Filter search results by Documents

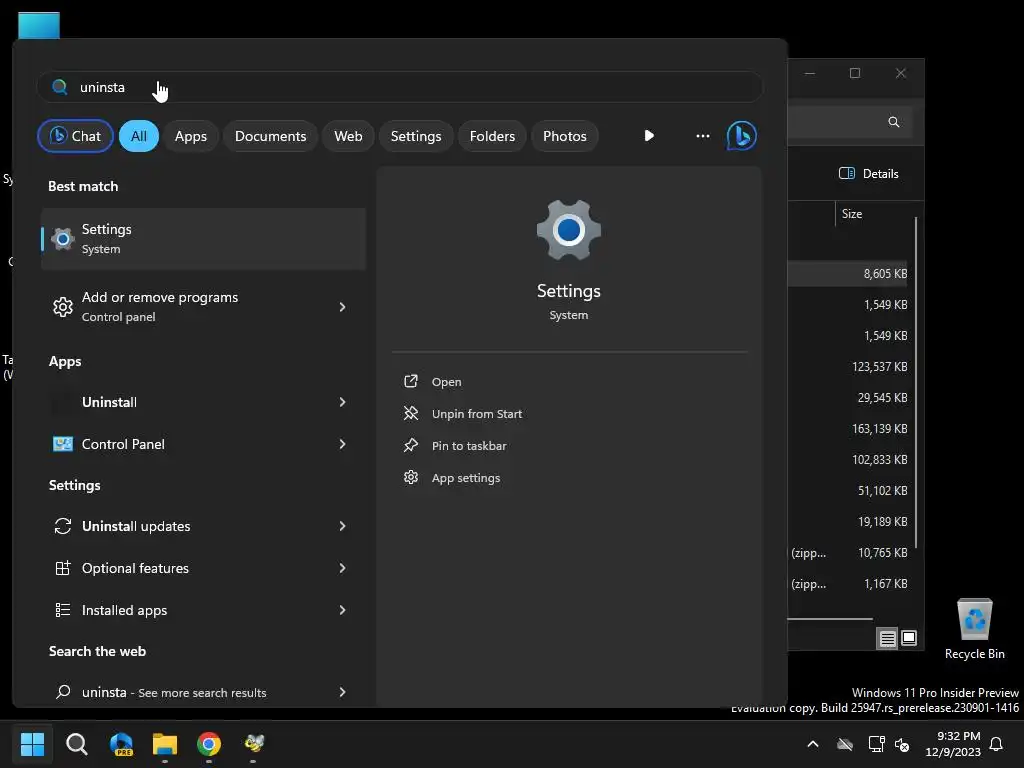(x=270, y=136)
